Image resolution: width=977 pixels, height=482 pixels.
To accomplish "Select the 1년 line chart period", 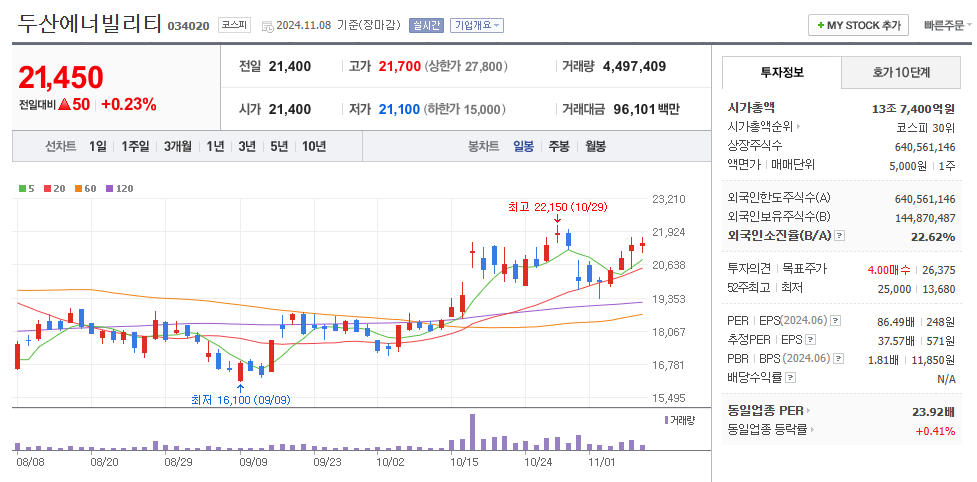I will 215,146.
